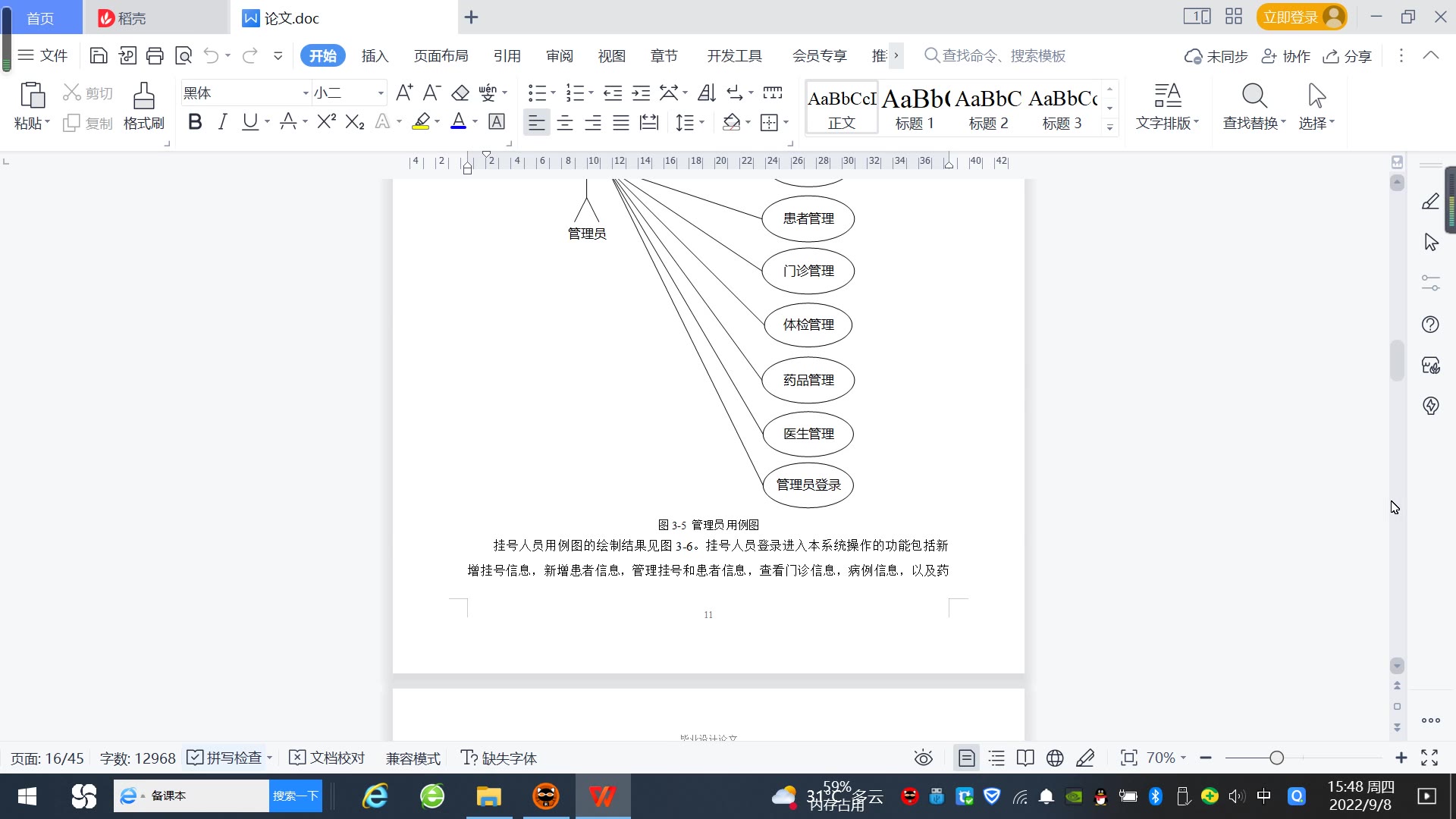Click 缺失字体 missing fonts button

(499, 758)
